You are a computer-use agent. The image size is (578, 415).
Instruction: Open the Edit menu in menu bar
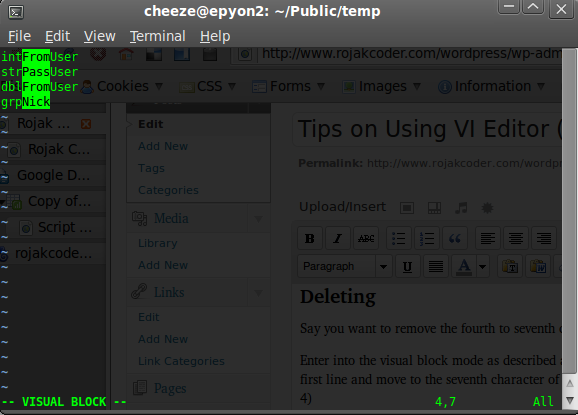click(57, 36)
